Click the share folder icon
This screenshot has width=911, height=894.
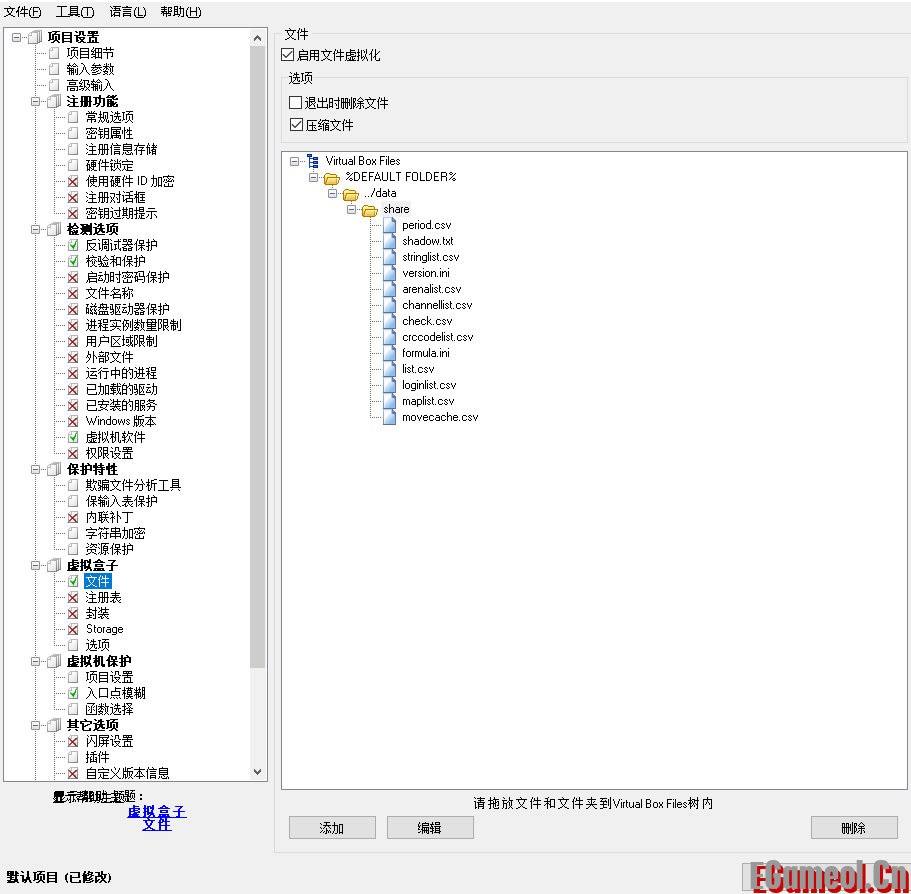(x=370, y=209)
